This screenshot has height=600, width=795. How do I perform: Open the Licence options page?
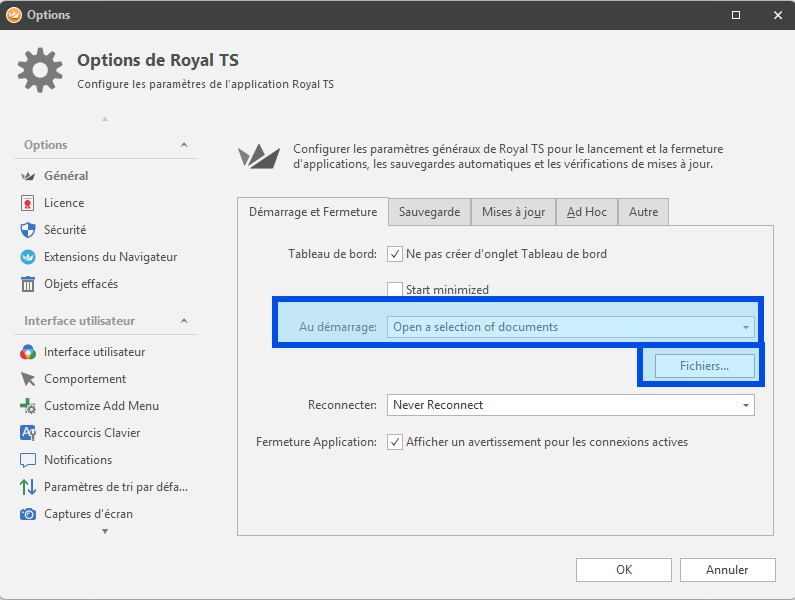pos(64,203)
